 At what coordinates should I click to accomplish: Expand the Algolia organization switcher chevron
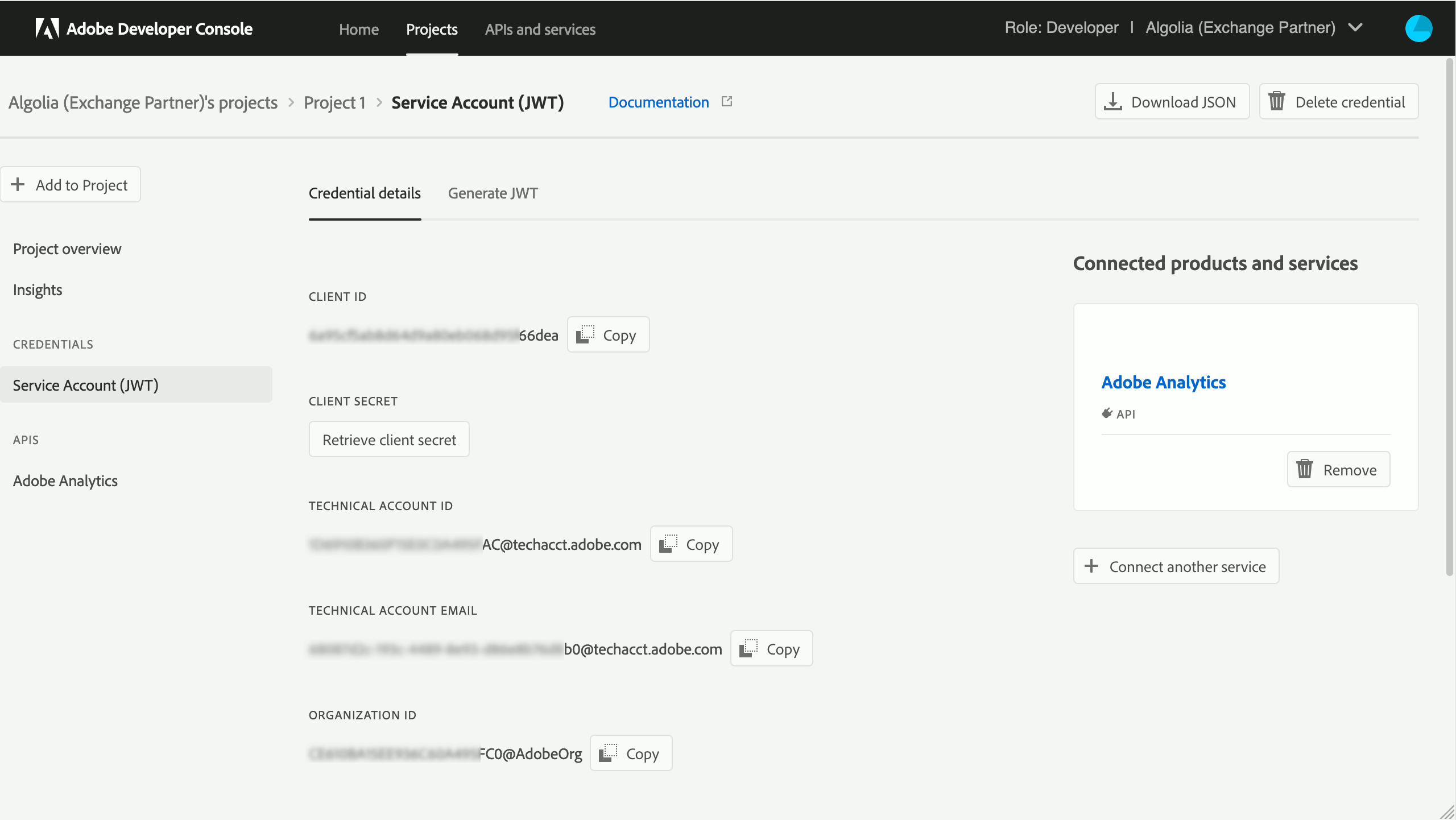point(1356,27)
